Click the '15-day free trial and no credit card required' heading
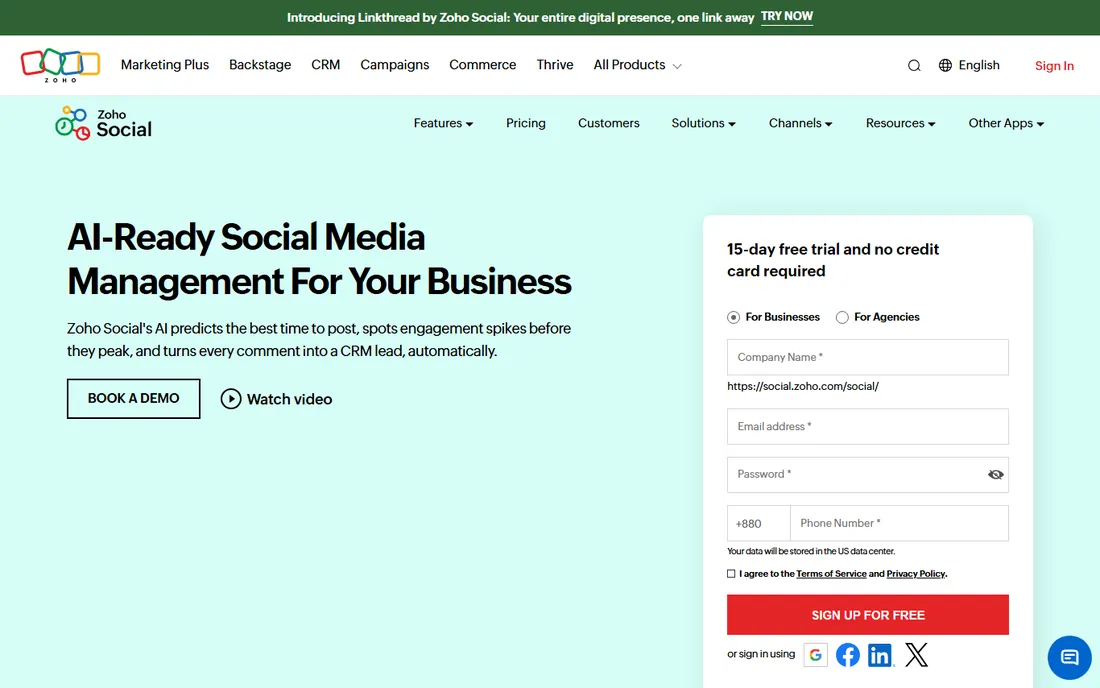This screenshot has width=1100, height=688. (833, 260)
